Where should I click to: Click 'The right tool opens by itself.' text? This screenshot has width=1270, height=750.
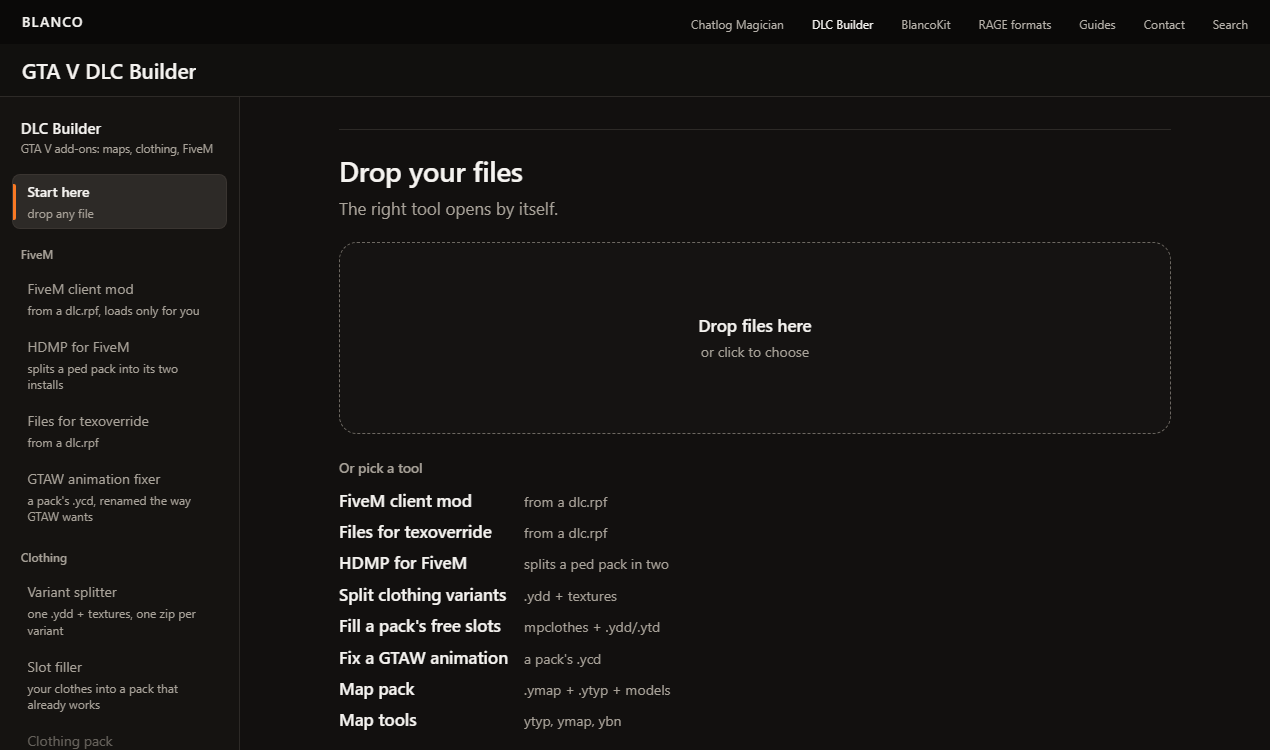point(448,209)
